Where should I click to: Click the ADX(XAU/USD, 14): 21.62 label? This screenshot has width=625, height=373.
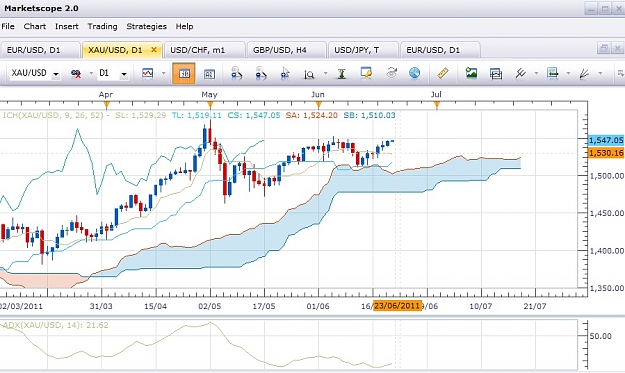(55, 325)
